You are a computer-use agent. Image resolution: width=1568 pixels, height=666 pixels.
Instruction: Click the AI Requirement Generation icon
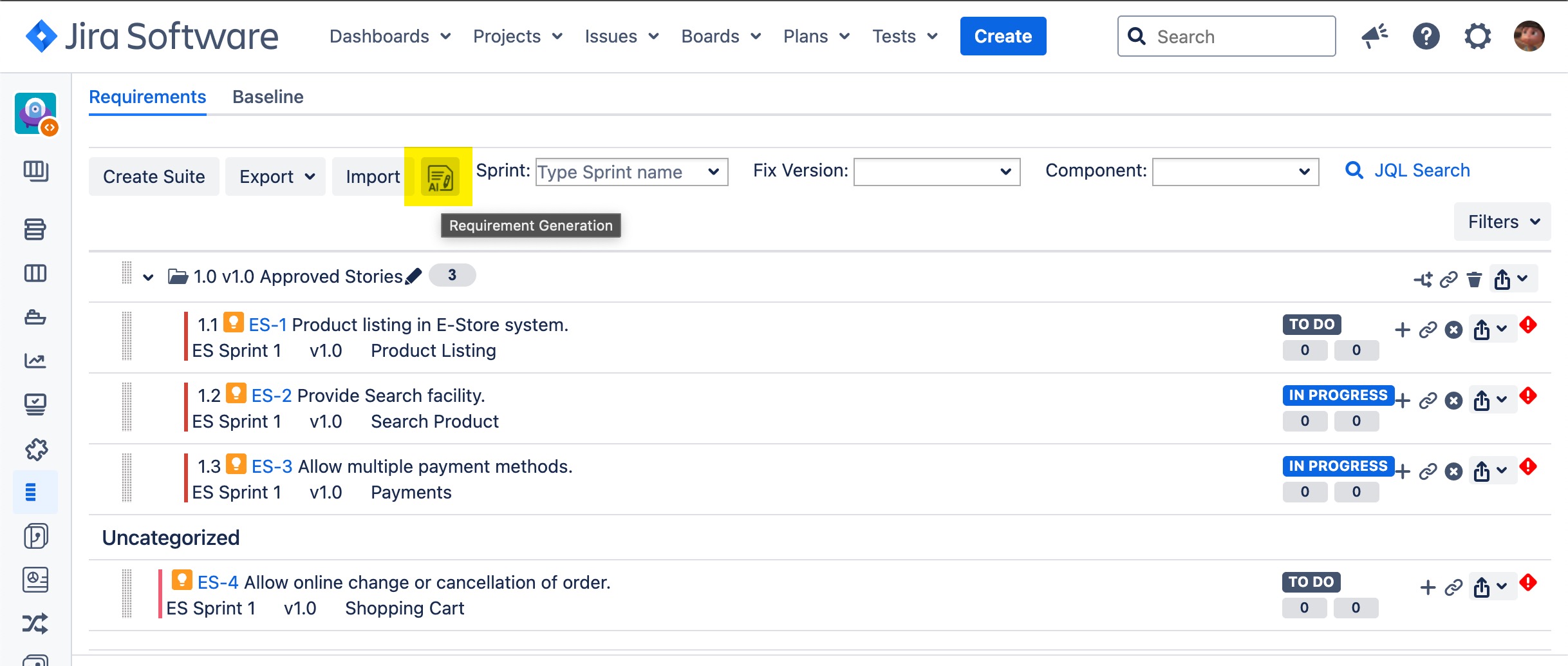[x=440, y=177]
